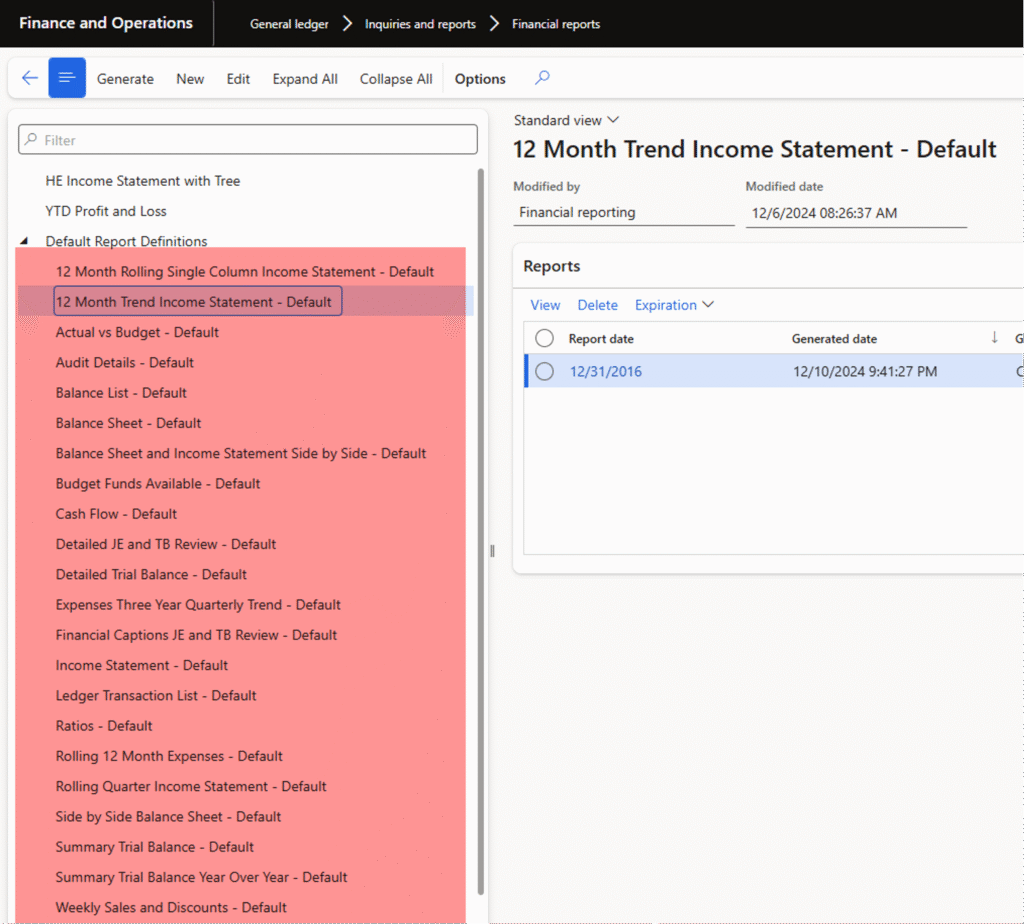Image resolution: width=1024 pixels, height=924 pixels.
Task: Click the chevron after General ledger breadcrumb
Action: coord(347,24)
